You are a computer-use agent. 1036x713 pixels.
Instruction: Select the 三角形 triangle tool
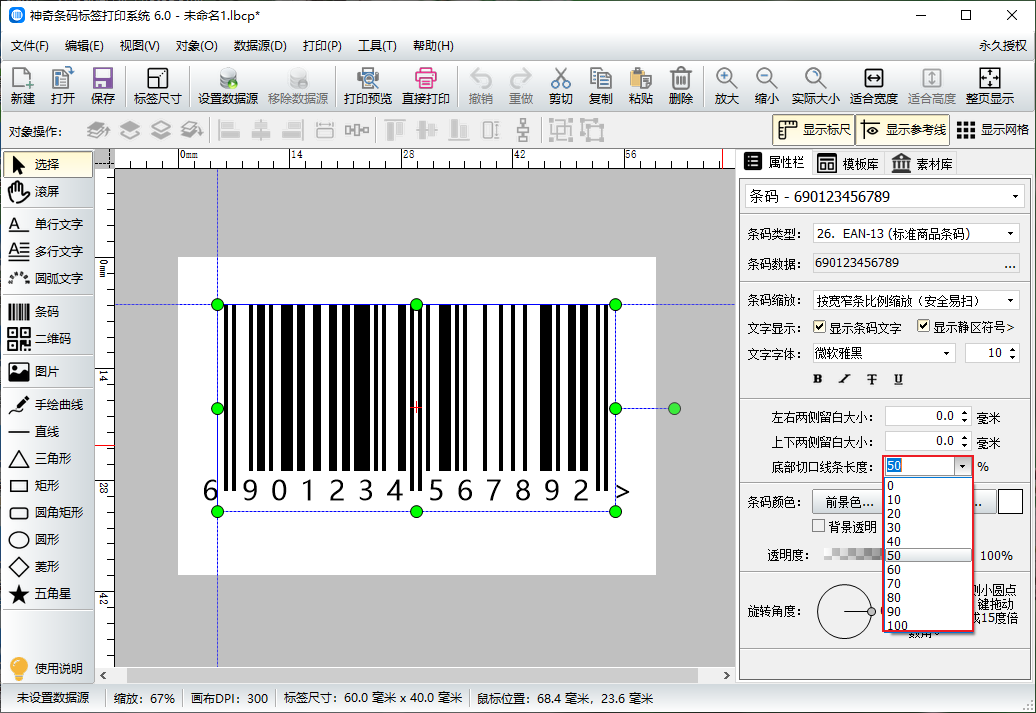(x=48, y=459)
